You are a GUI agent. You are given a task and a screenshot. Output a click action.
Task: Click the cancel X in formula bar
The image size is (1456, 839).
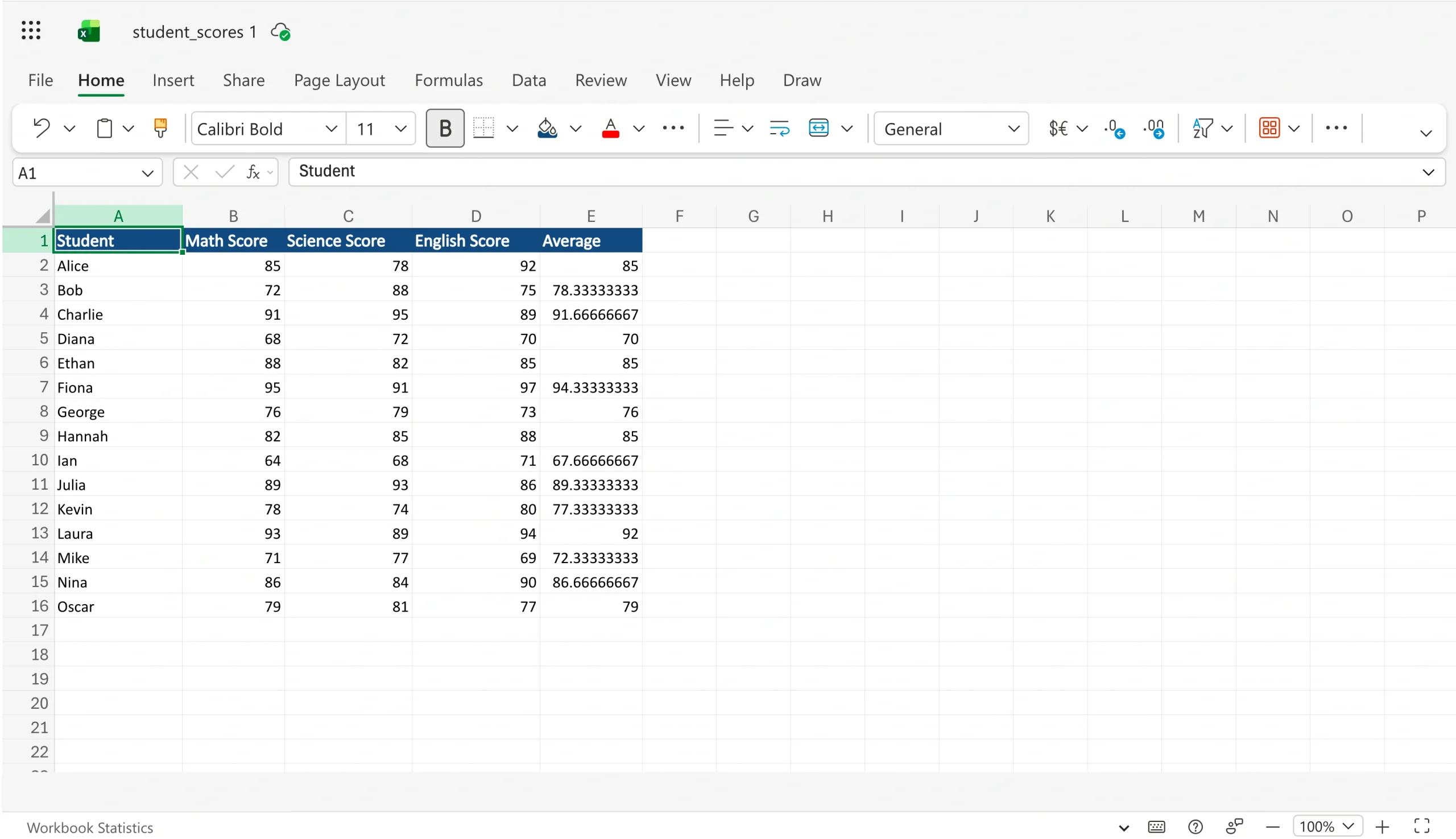[x=191, y=172]
